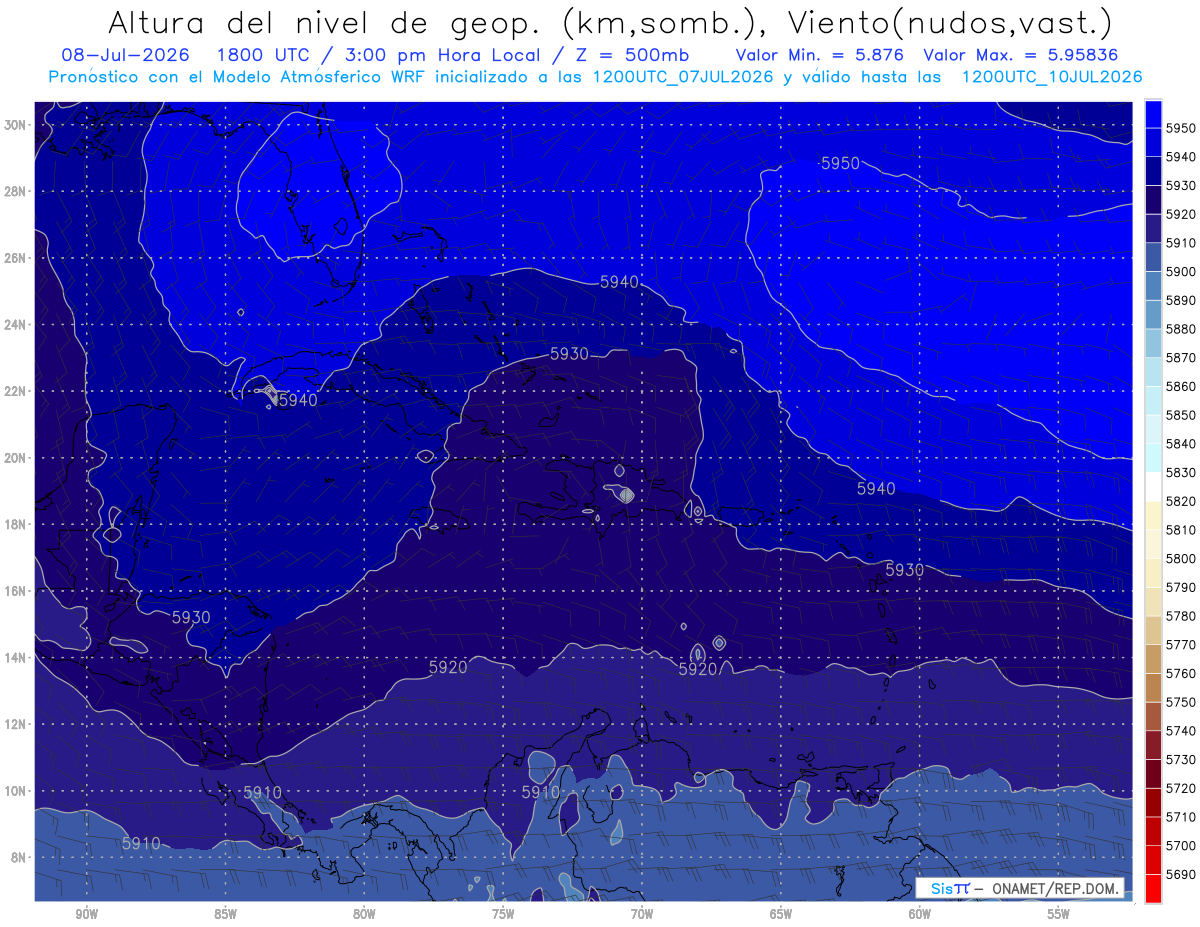The image size is (1200, 927).
Task: Click the 'ONAMET/REP.DOM.' credit label
Action: [x=1055, y=888]
